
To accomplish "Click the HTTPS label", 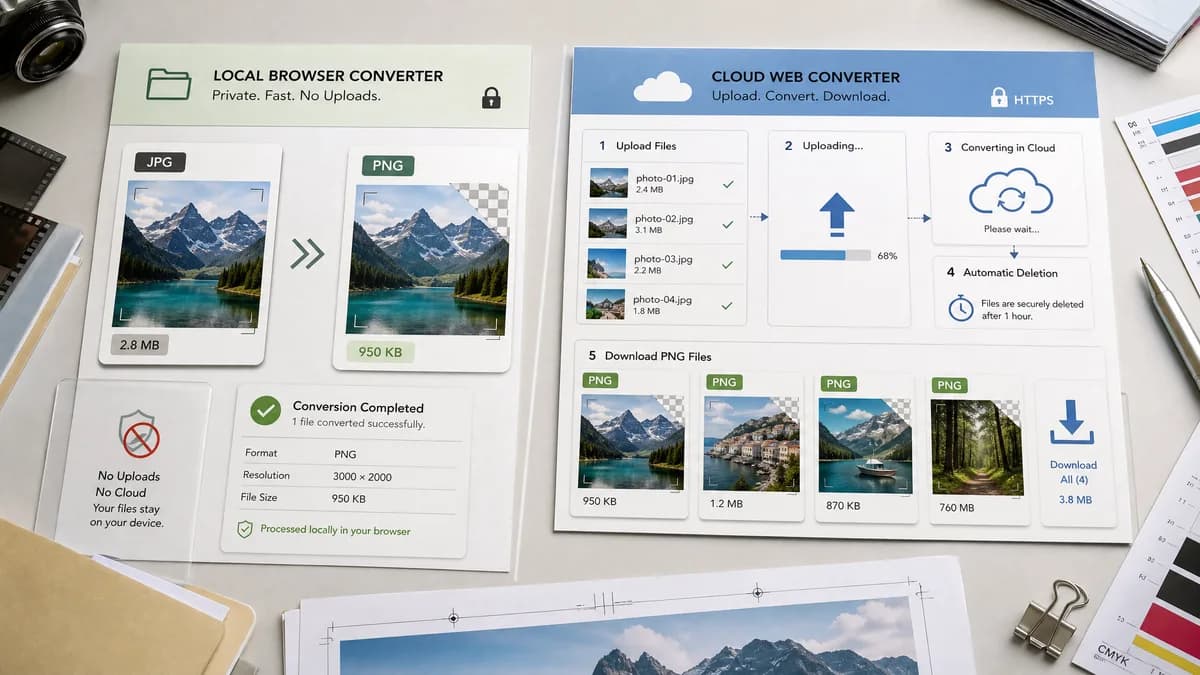I will pyautogui.click(x=1033, y=100).
